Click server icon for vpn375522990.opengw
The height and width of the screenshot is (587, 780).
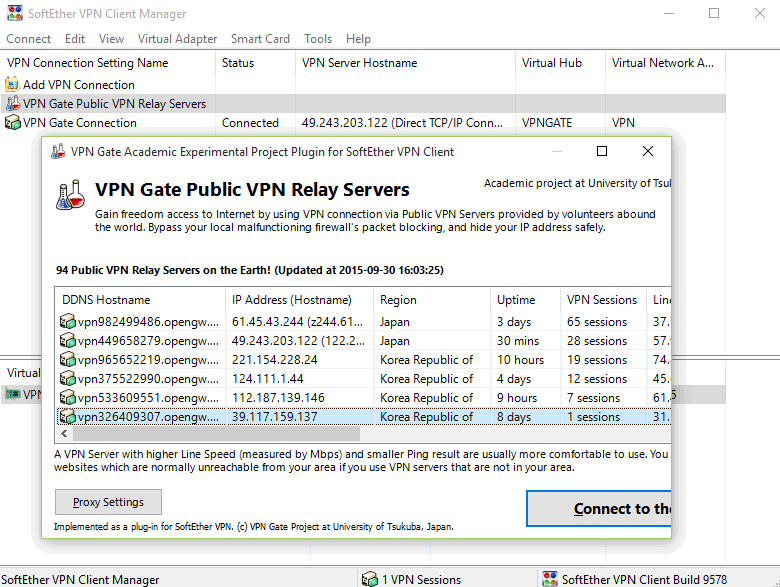67,379
